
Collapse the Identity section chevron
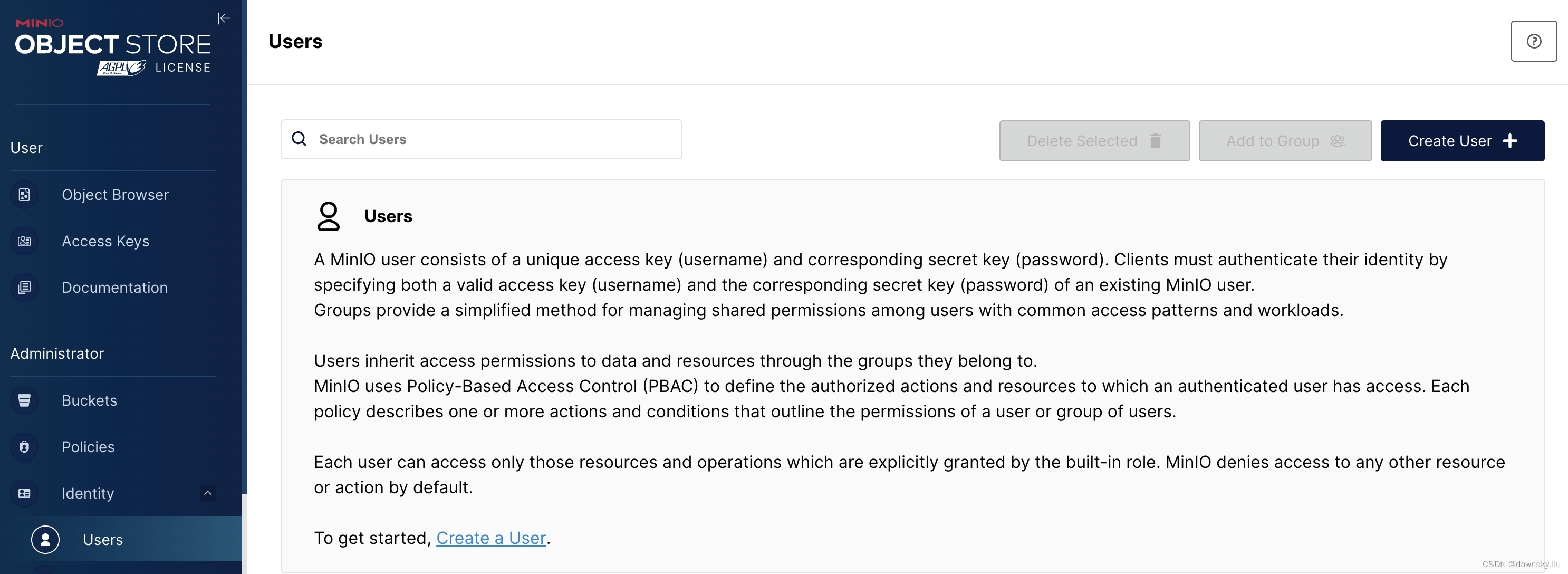[x=208, y=493]
